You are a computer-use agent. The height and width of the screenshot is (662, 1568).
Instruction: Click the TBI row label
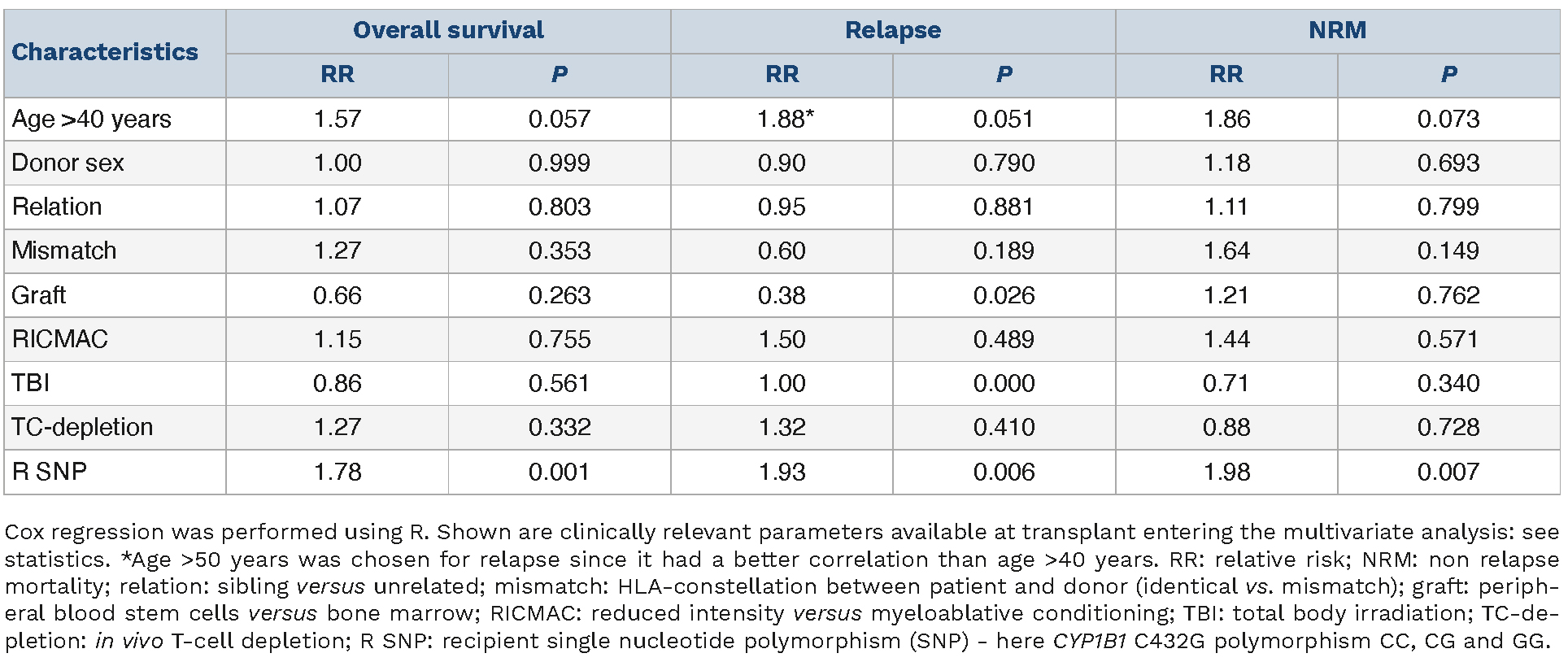tap(31, 383)
